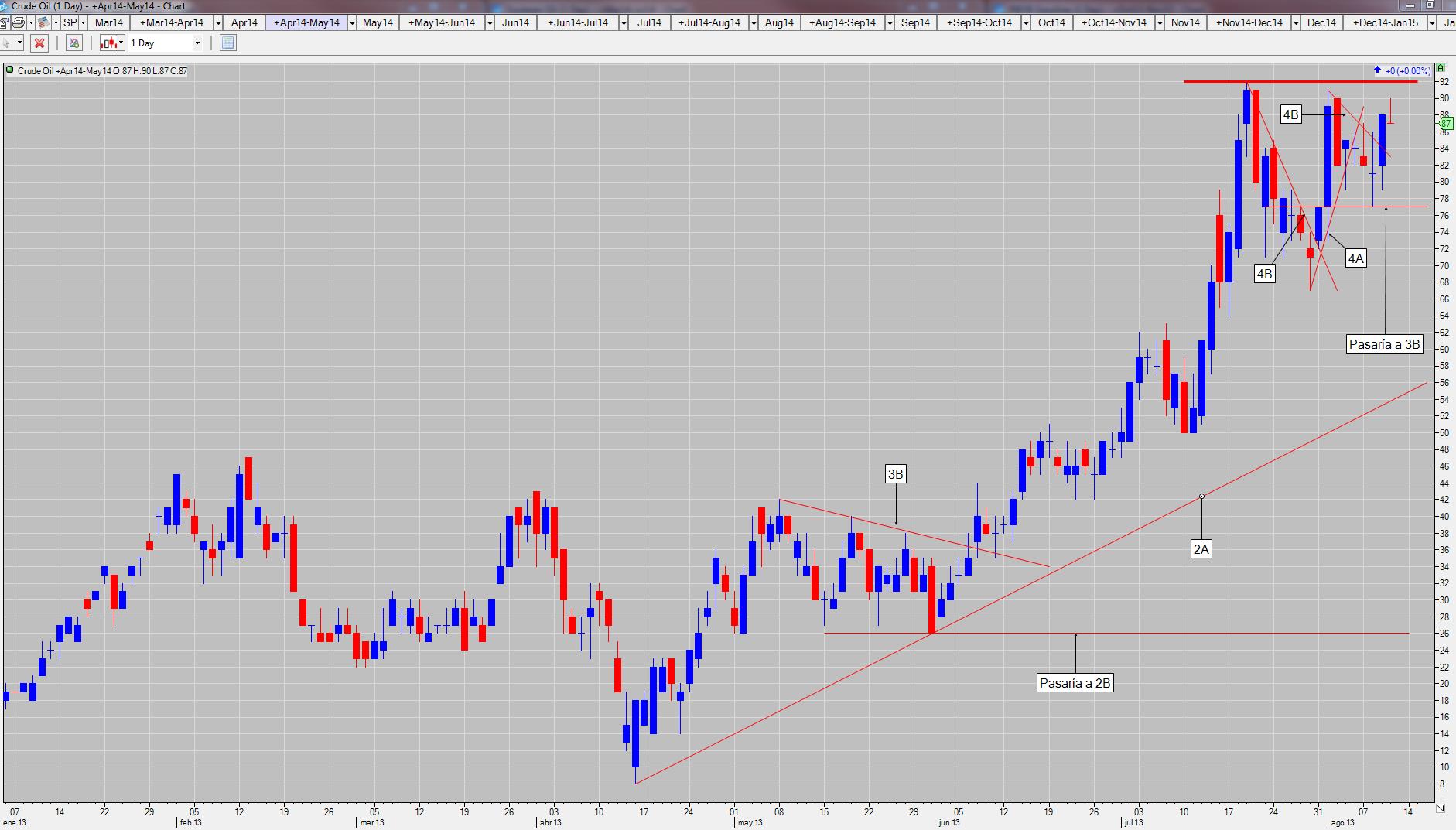Click the data table grid icon

coord(227,43)
